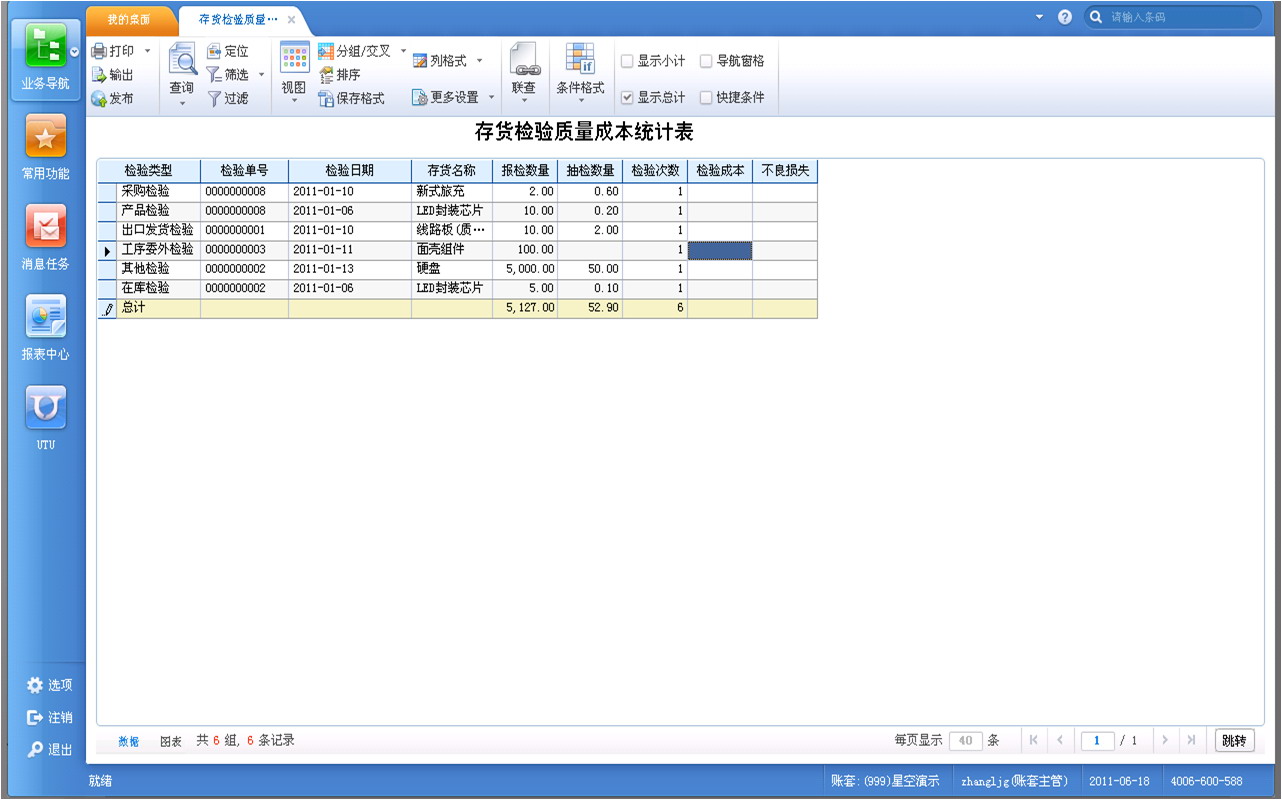Image resolution: width=1282 pixels, height=800 pixels.
Task: Click the 5,127.00 total cell
Action: (525, 308)
